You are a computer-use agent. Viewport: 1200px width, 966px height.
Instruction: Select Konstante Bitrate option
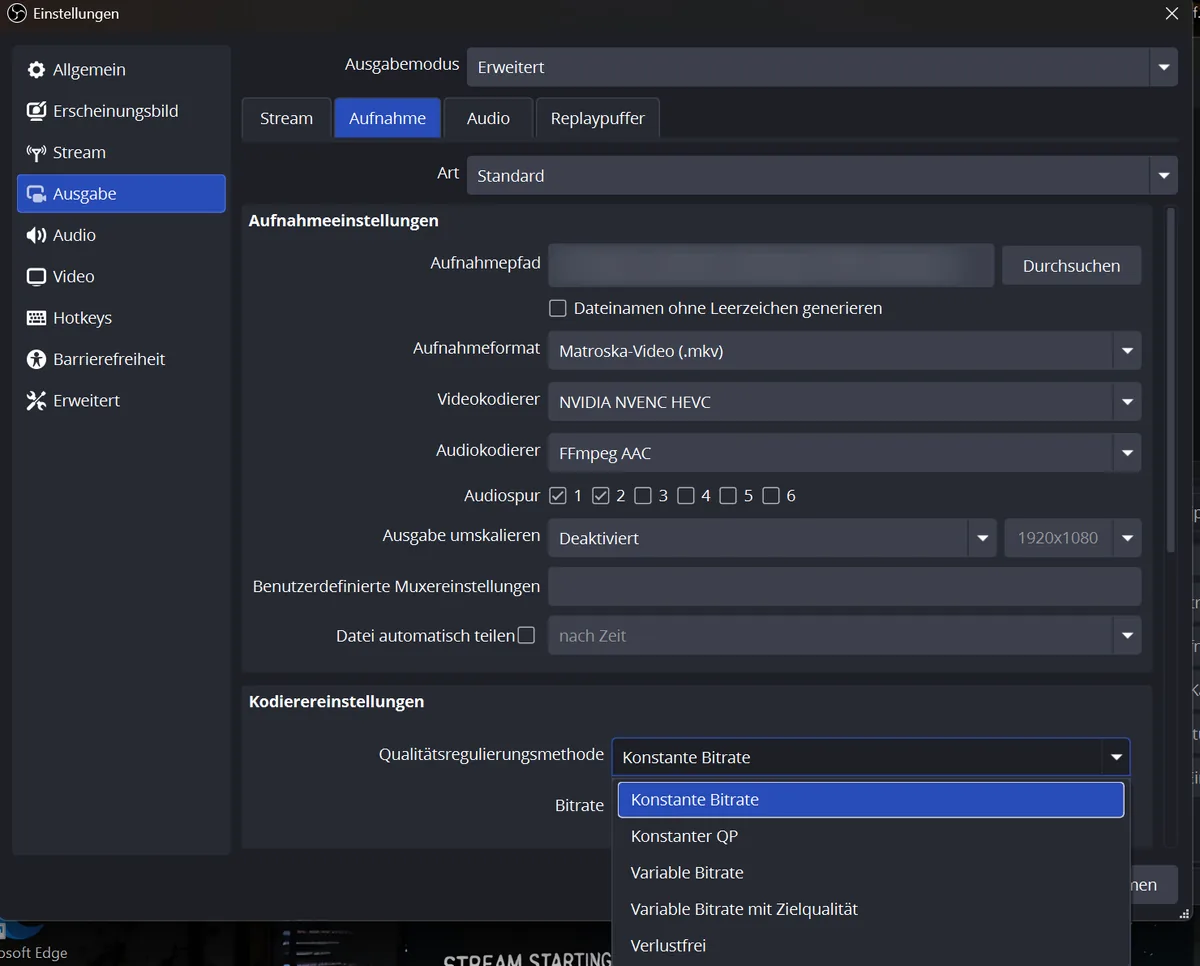(871, 800)
